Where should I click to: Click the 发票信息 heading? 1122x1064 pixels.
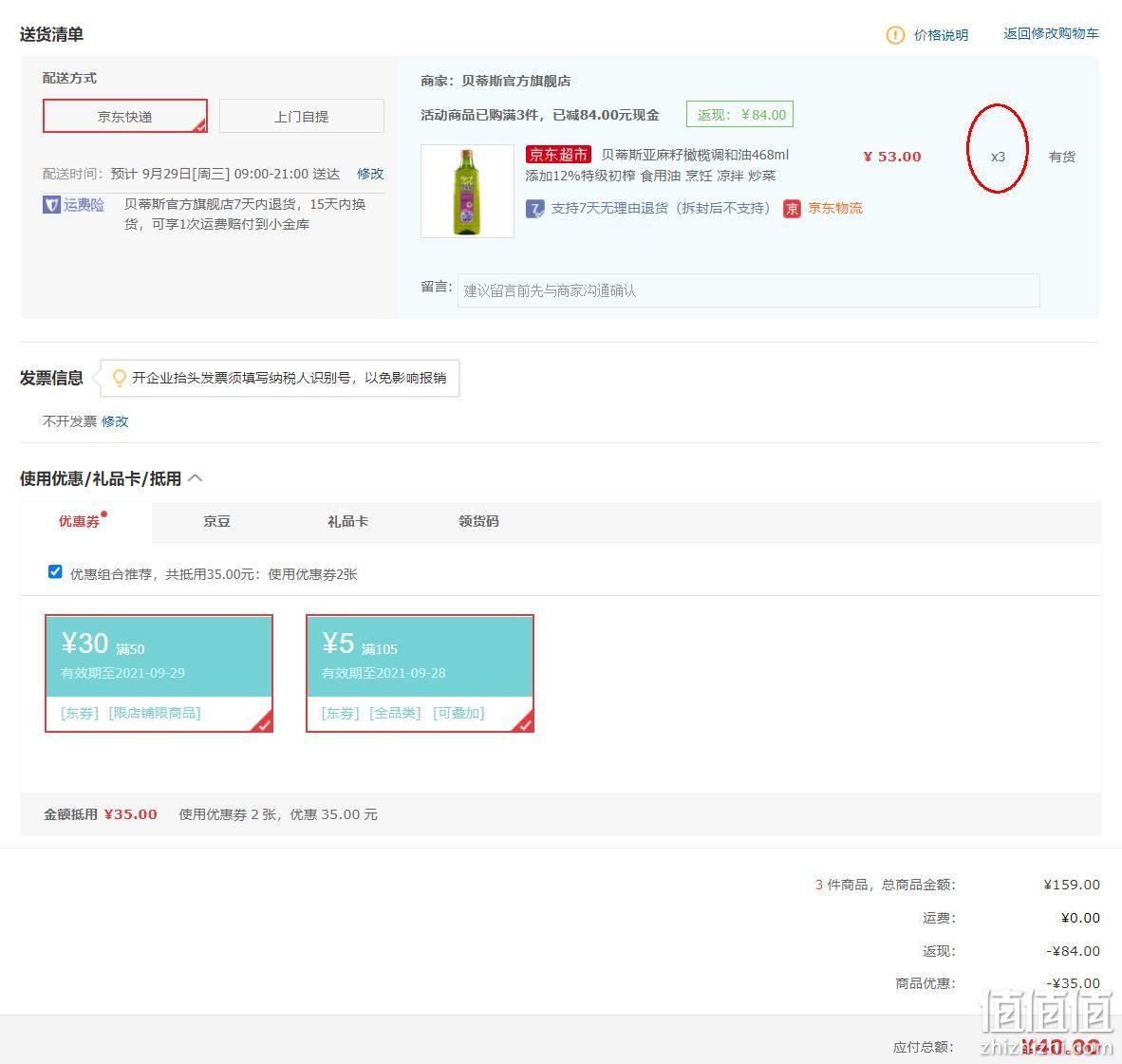pyautogui.click(x=51, y=378)
